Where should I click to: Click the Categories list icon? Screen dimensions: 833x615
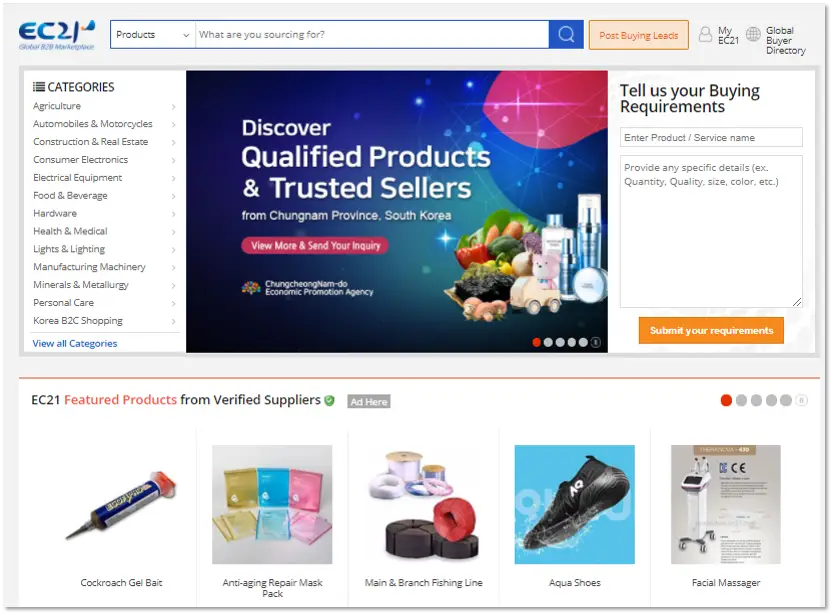[x=38, y=87]
